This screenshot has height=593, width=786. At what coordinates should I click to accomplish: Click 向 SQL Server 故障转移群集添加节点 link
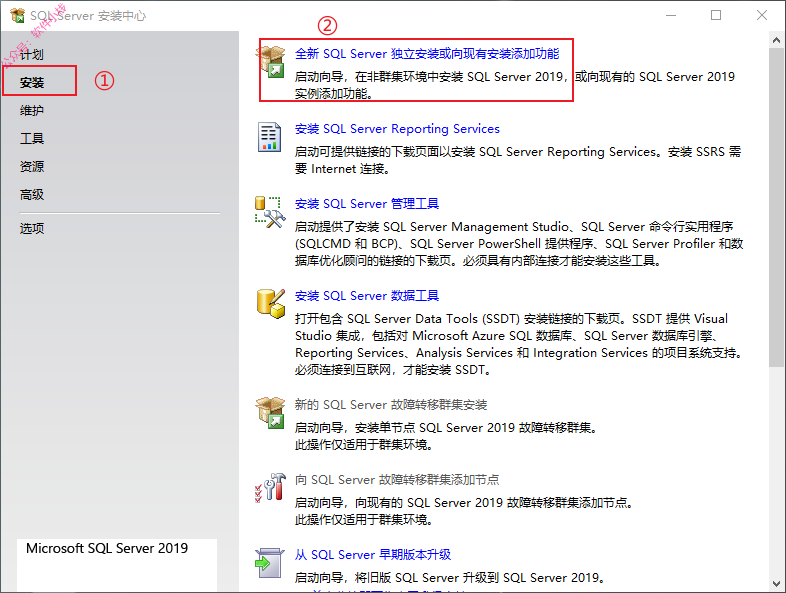pos(397,480)
